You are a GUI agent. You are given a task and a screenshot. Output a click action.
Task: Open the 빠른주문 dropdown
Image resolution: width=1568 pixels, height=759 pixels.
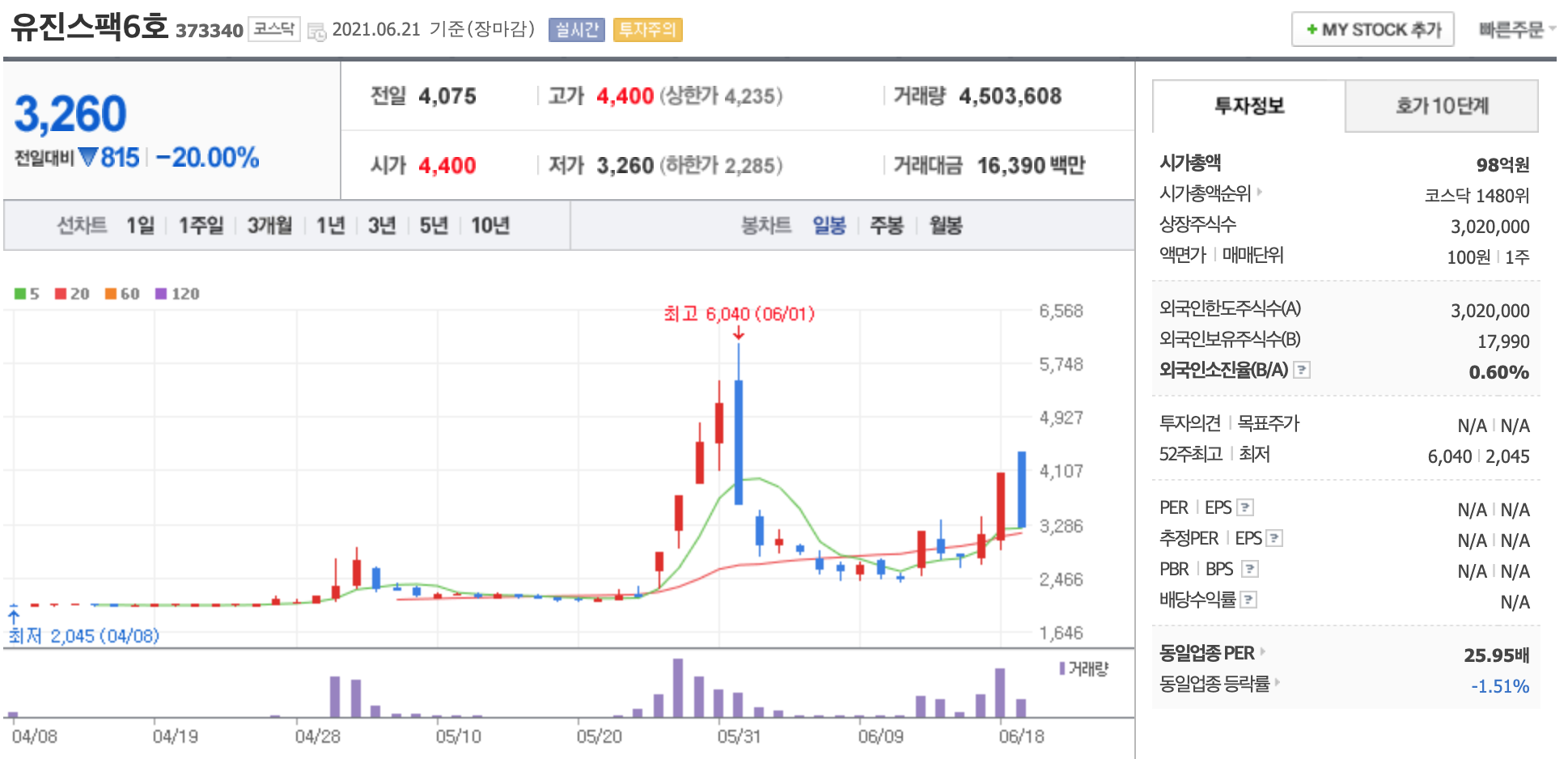1517,30
